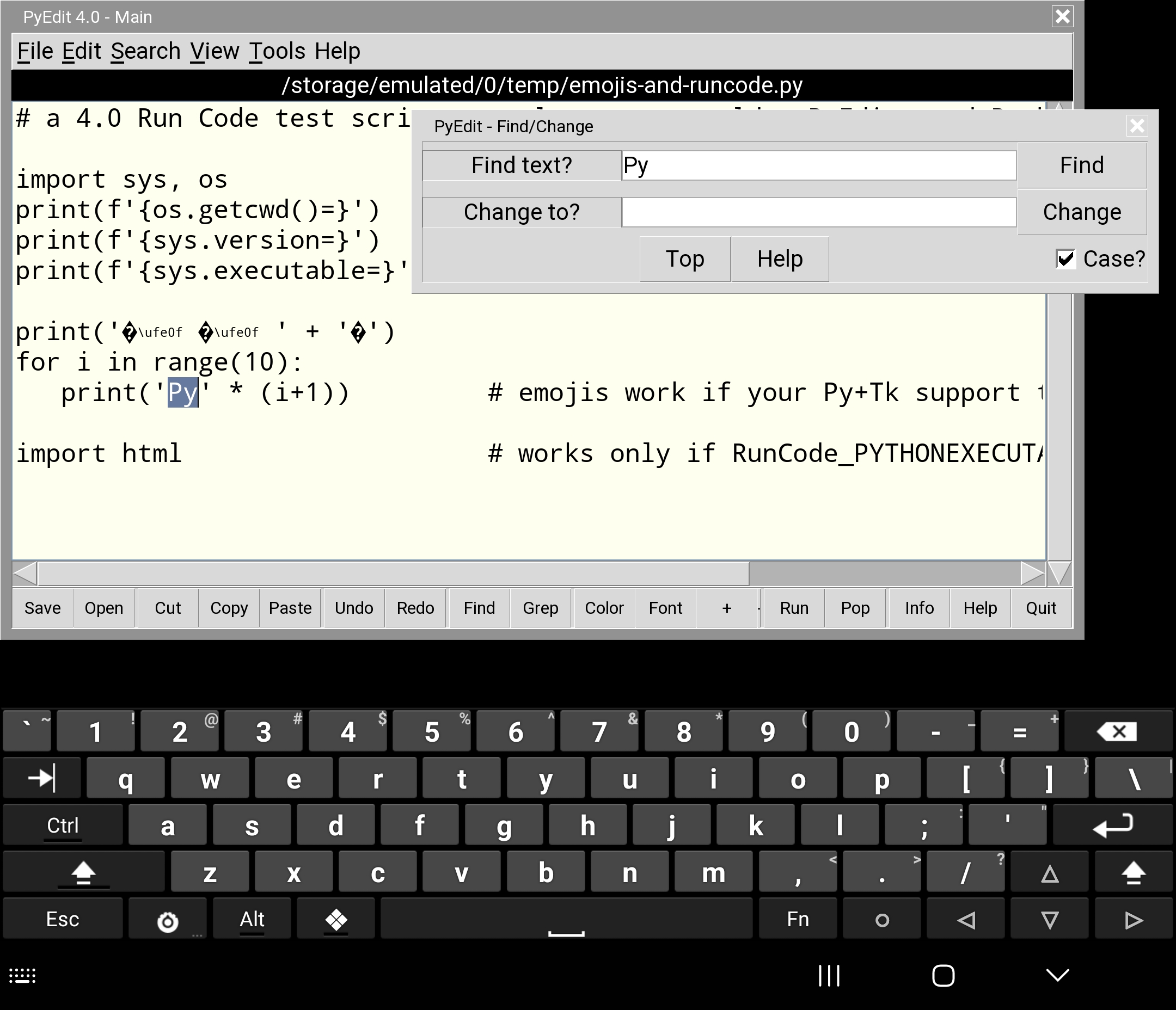The width and height of the screenshot is (1176, 1010).
Task: Focus the Change to input field
Action: tap(818, 212)
